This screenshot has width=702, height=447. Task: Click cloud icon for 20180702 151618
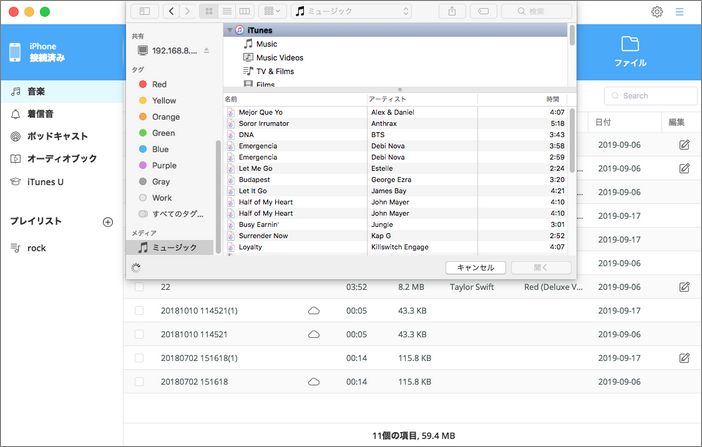[x=314, y=382]
